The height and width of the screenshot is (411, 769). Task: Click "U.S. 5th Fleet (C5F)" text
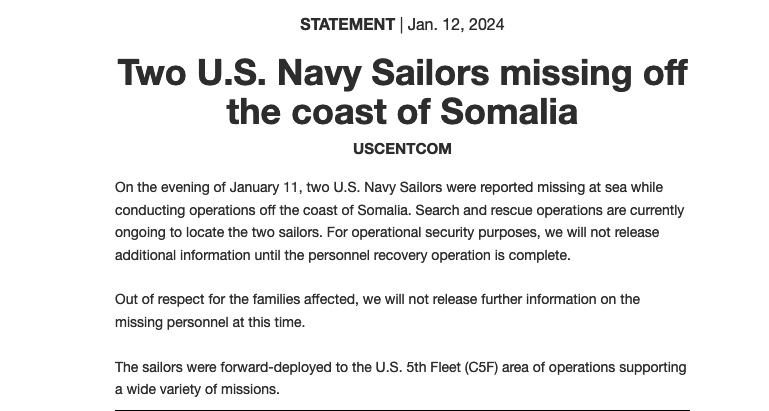pos(443,367)
